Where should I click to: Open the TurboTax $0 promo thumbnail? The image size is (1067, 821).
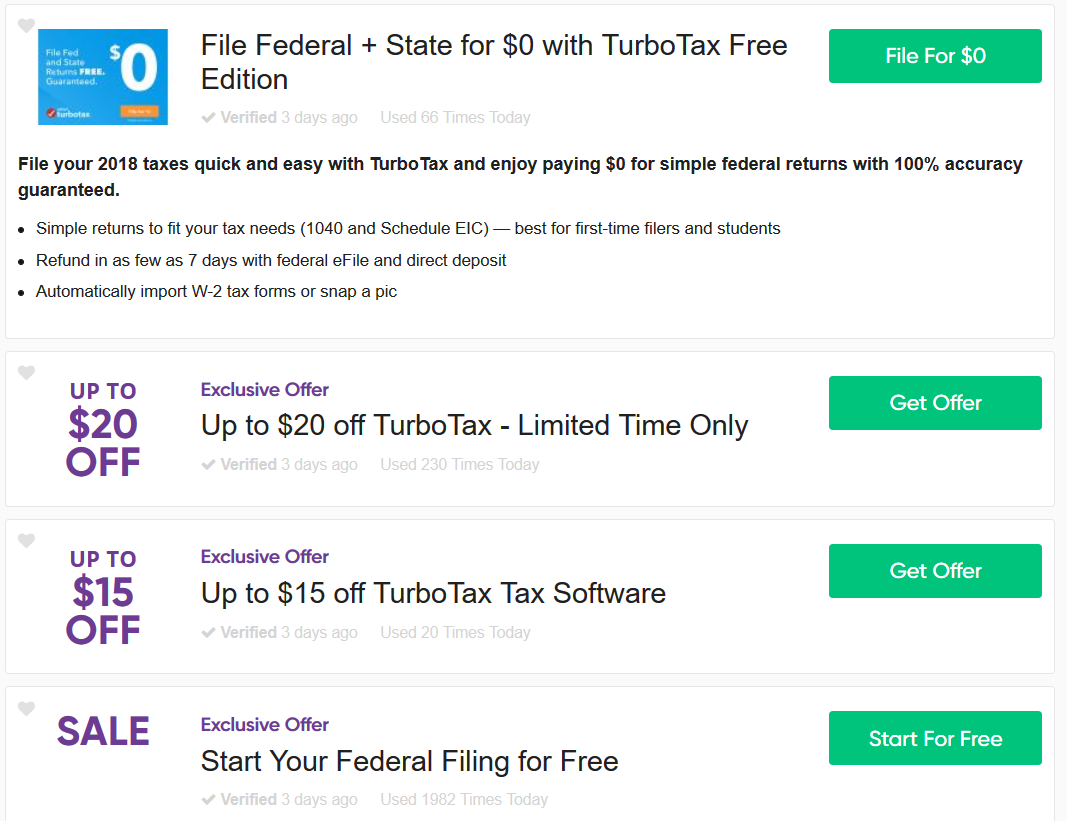103,77
